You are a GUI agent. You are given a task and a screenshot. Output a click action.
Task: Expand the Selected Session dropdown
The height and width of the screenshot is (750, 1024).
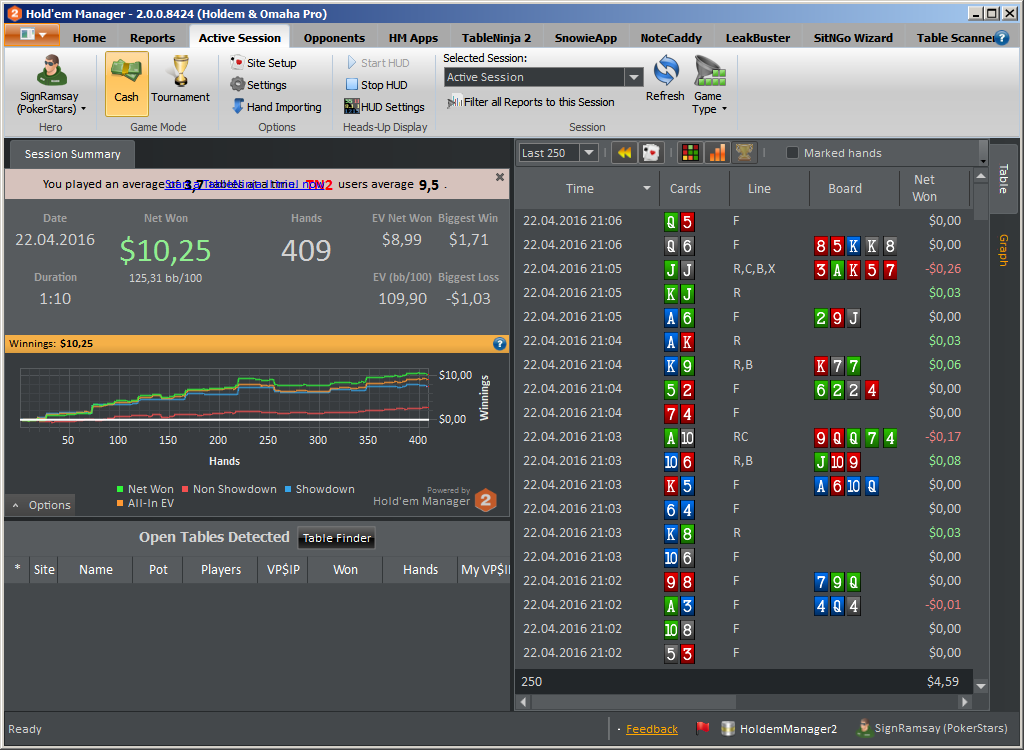click(633, 77)
